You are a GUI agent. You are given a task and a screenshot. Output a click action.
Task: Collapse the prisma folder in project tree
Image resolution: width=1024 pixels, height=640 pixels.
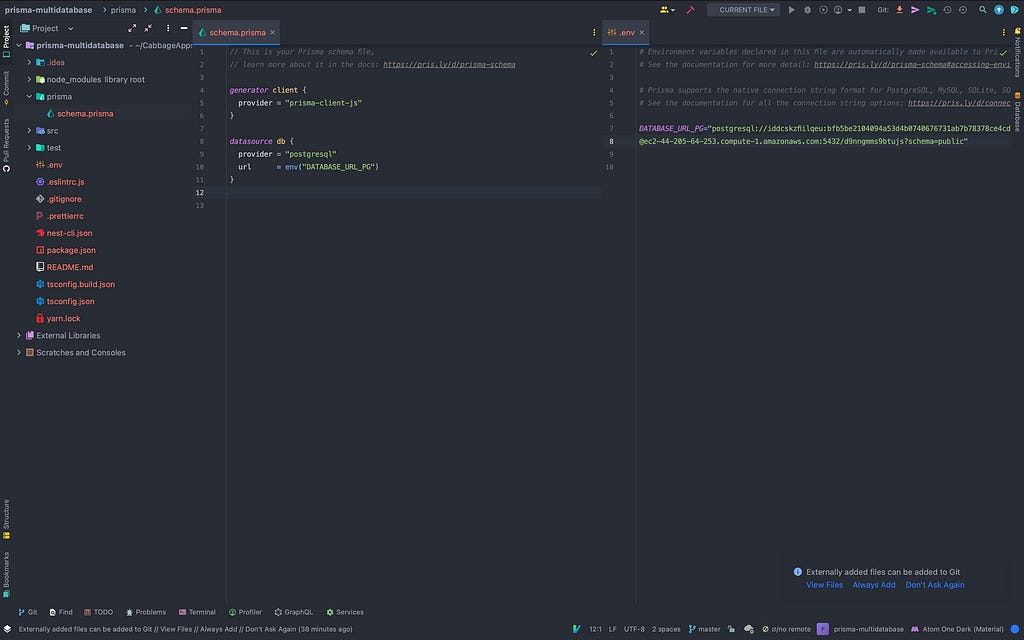click(30, 97)
